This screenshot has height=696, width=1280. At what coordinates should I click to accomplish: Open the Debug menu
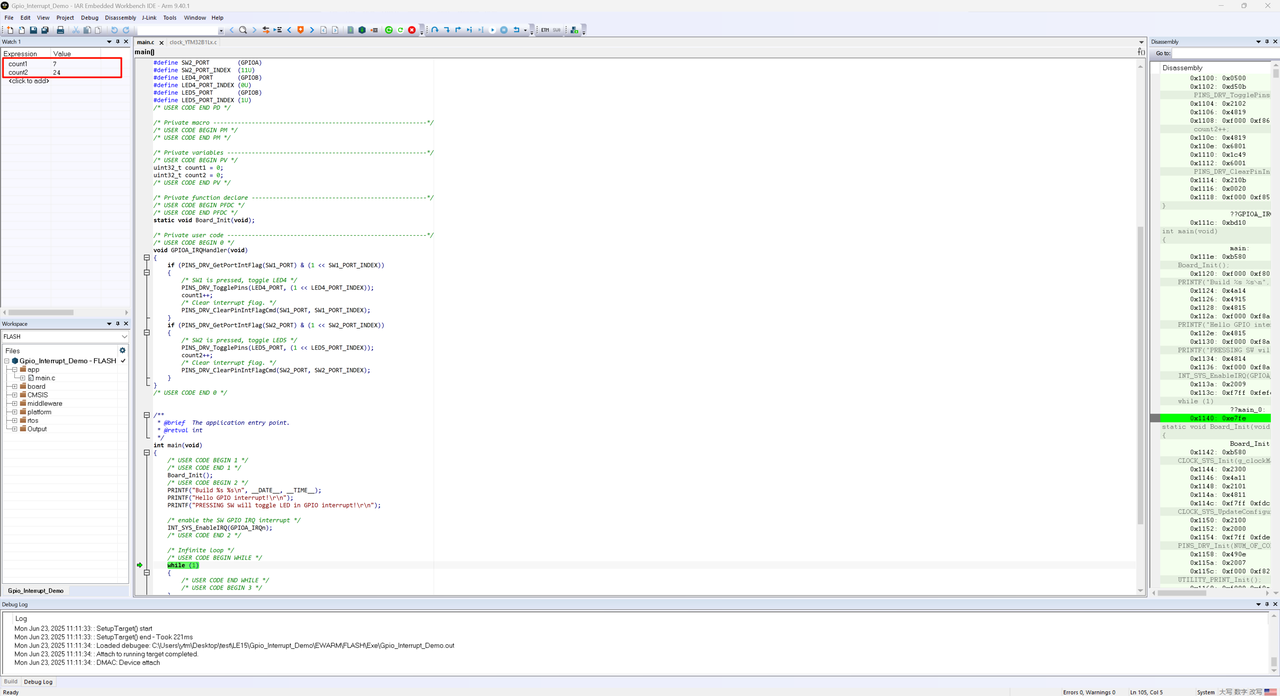[89, 17]
